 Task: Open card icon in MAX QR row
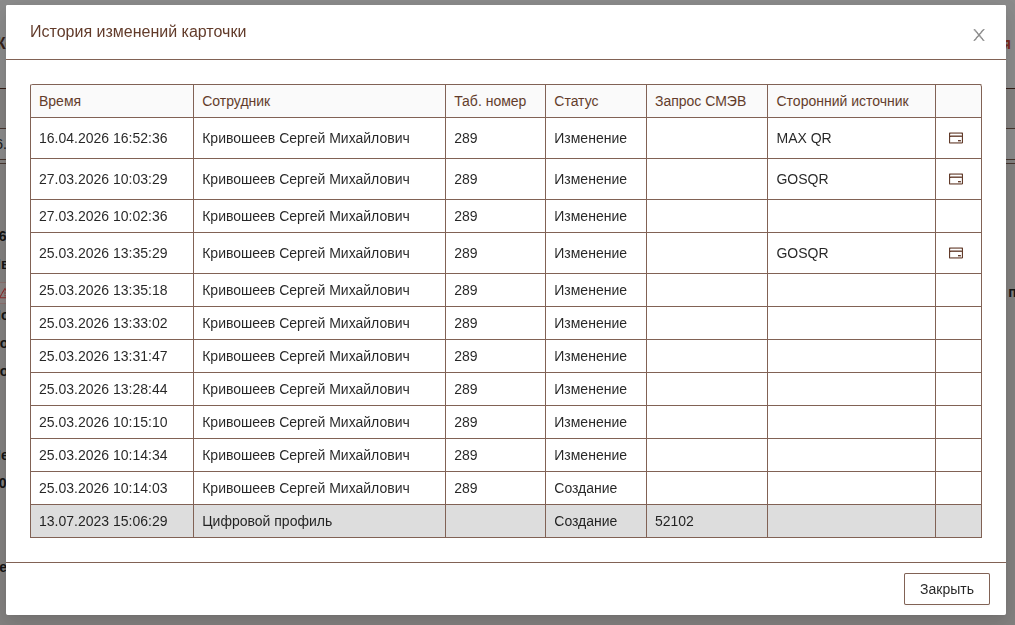(x=956, y=138)
